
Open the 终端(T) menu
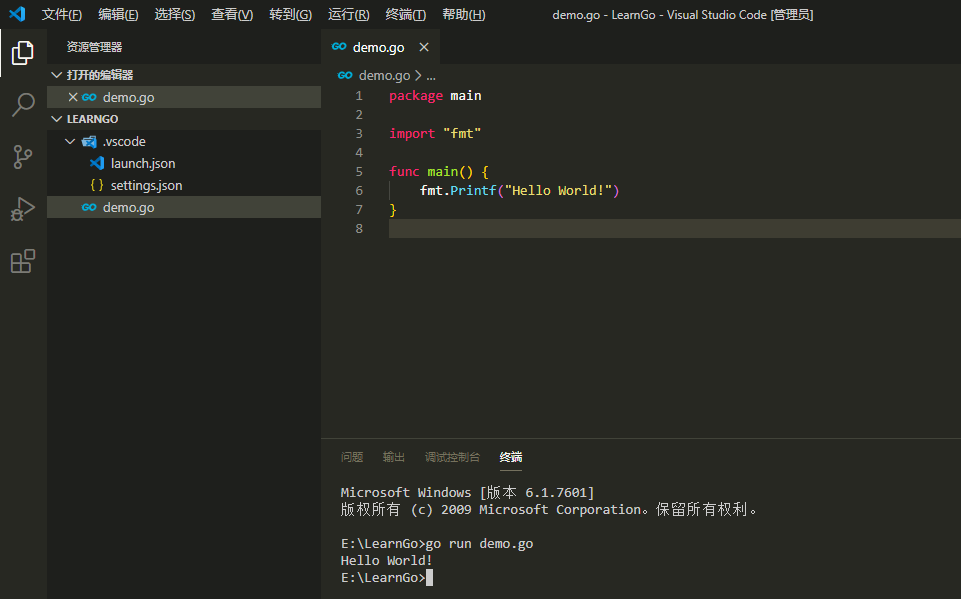[x=405, y=15]
